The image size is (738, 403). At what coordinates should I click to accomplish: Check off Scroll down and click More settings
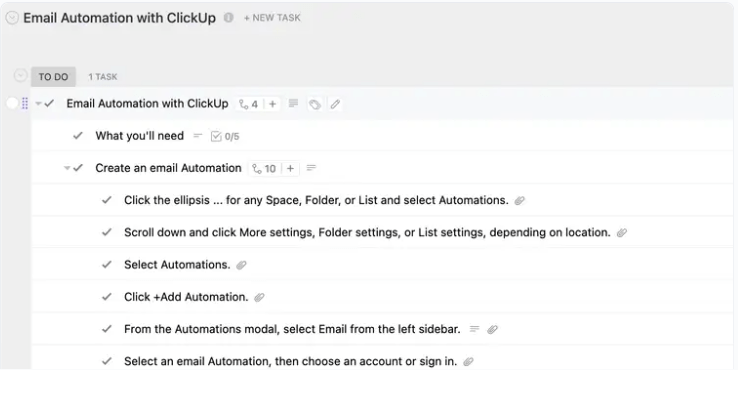pos(107,232)
